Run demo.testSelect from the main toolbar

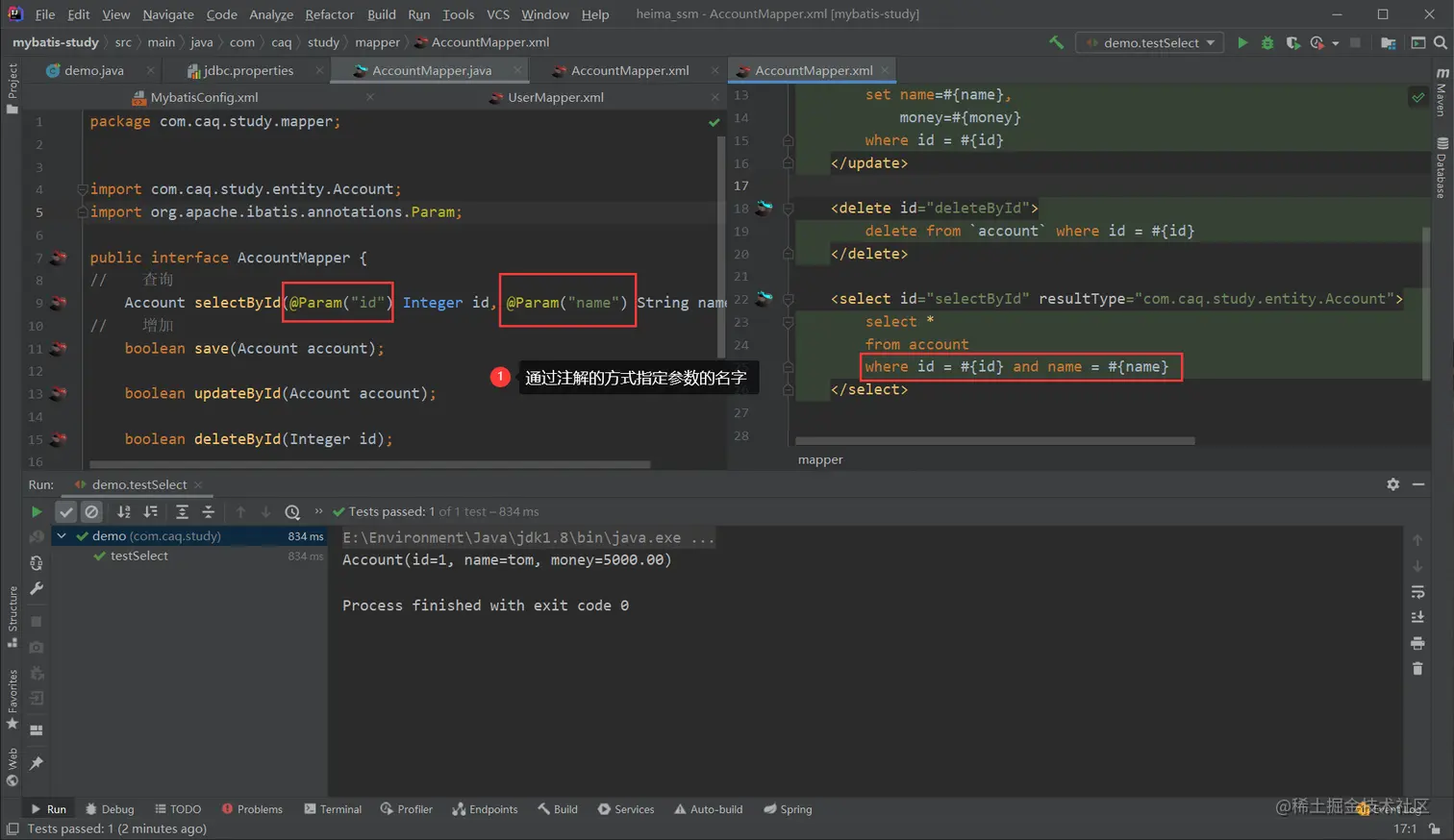1242,42
